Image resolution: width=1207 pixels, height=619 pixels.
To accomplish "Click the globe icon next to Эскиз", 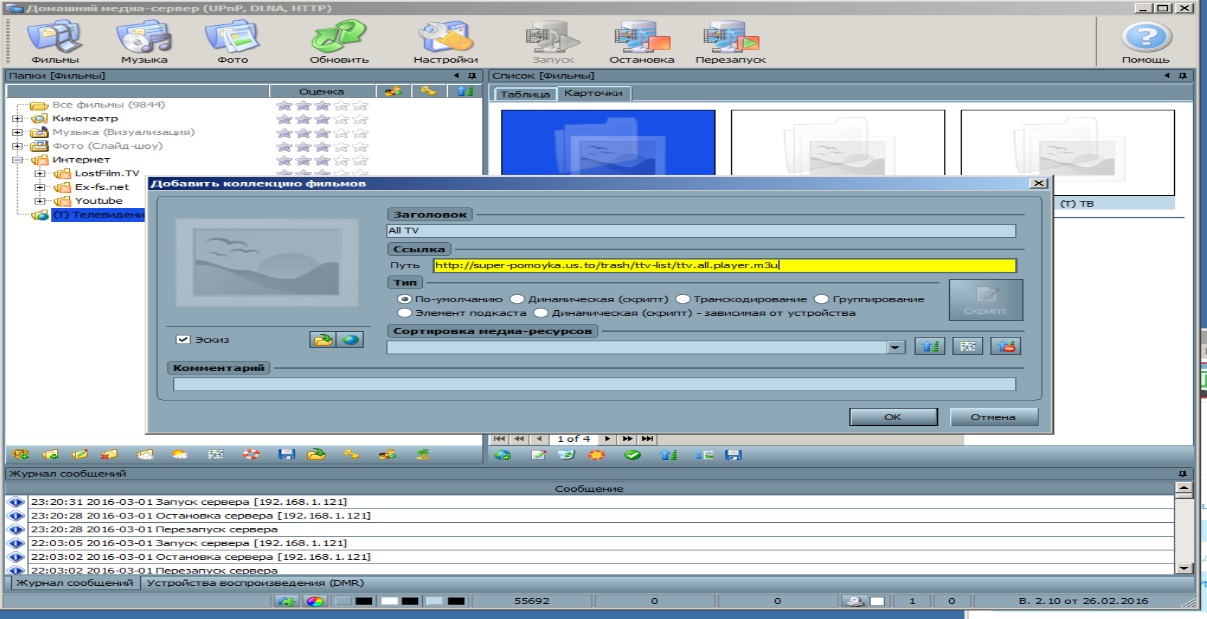I will (349, 340).
